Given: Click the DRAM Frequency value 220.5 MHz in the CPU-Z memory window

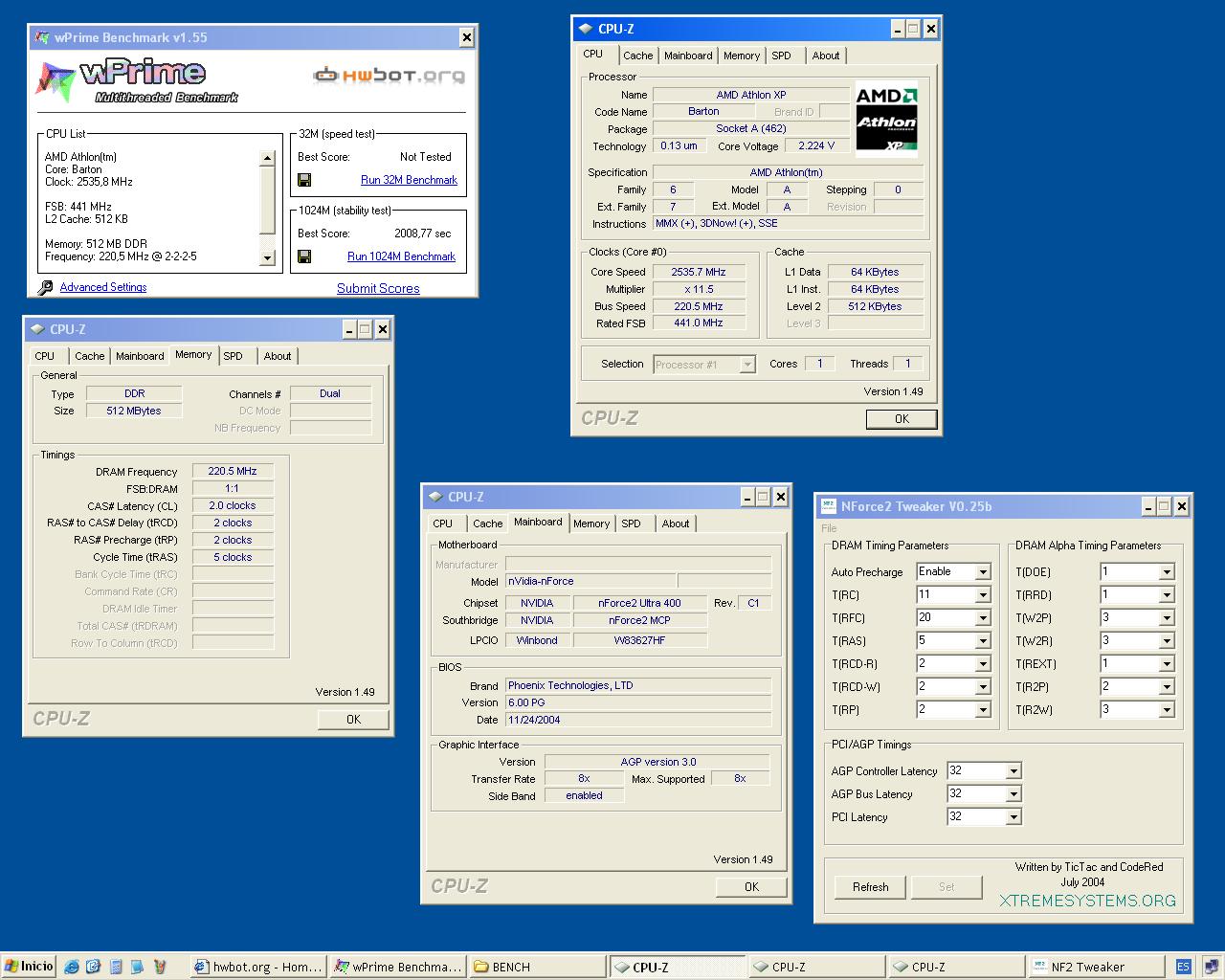Looking at the screenshot, I should [x=233, y=471].
